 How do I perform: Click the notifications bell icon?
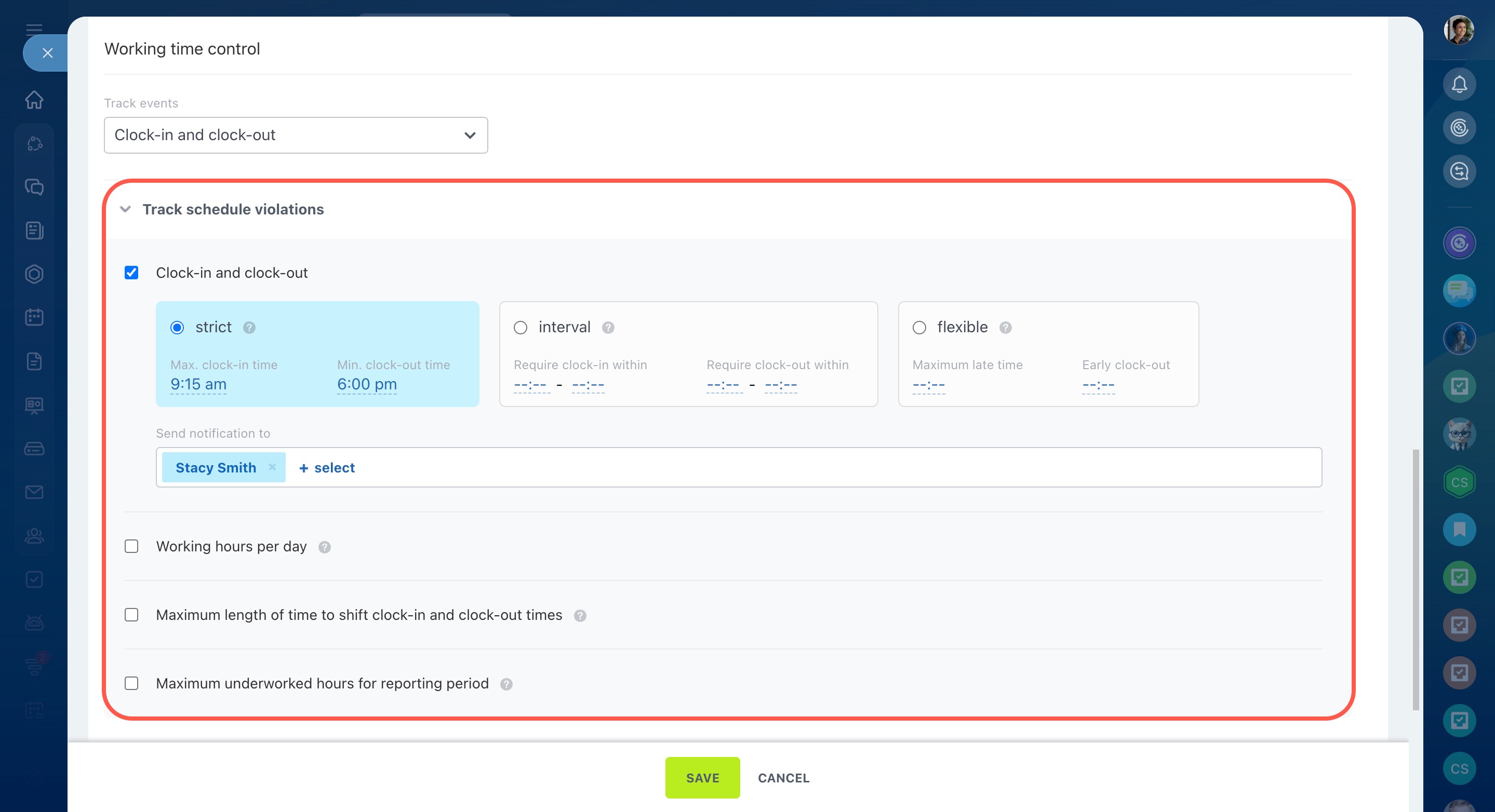pyautogui.click(x=1459, y=85)
